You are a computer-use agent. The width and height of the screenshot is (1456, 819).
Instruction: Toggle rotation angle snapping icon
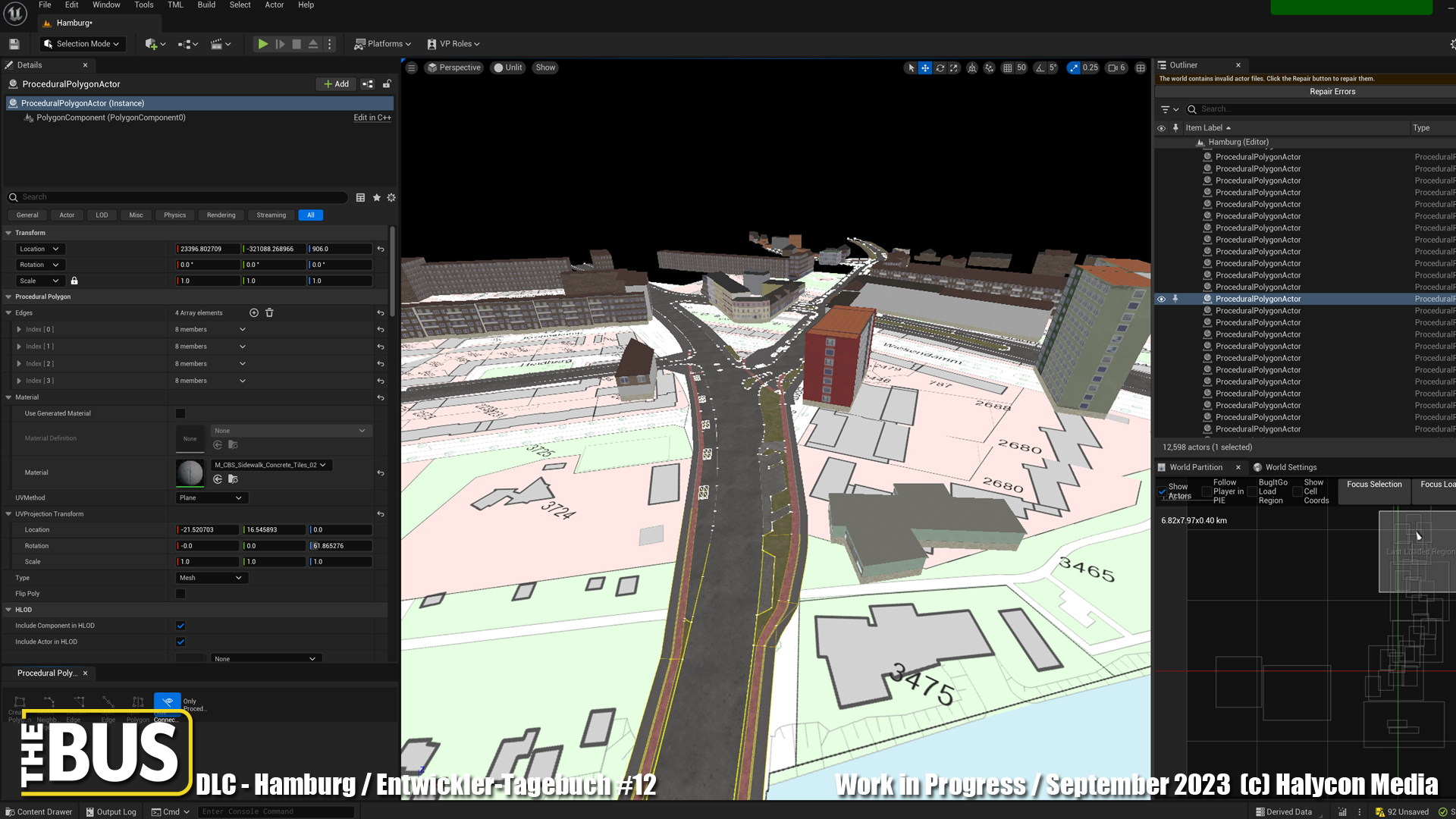(1040, 68)
